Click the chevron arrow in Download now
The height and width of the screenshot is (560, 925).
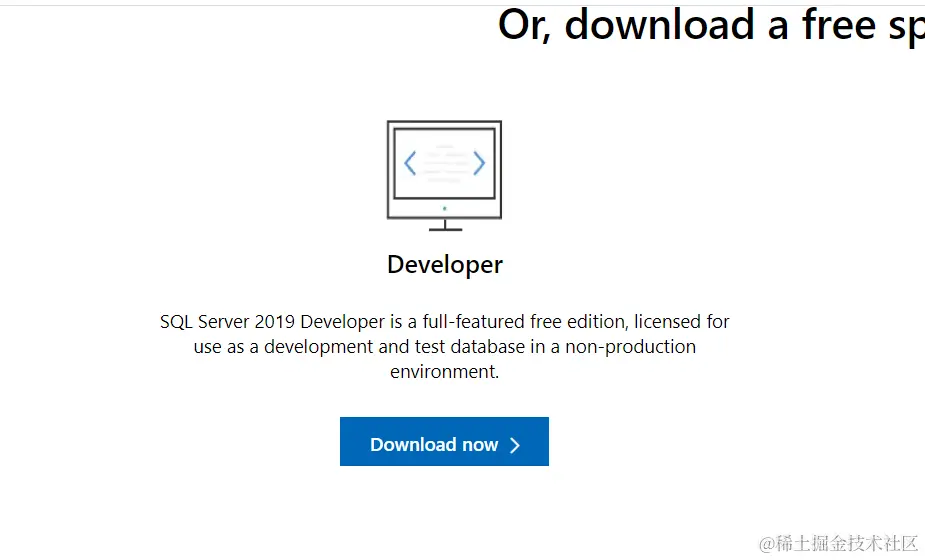(x=515, y=445)
